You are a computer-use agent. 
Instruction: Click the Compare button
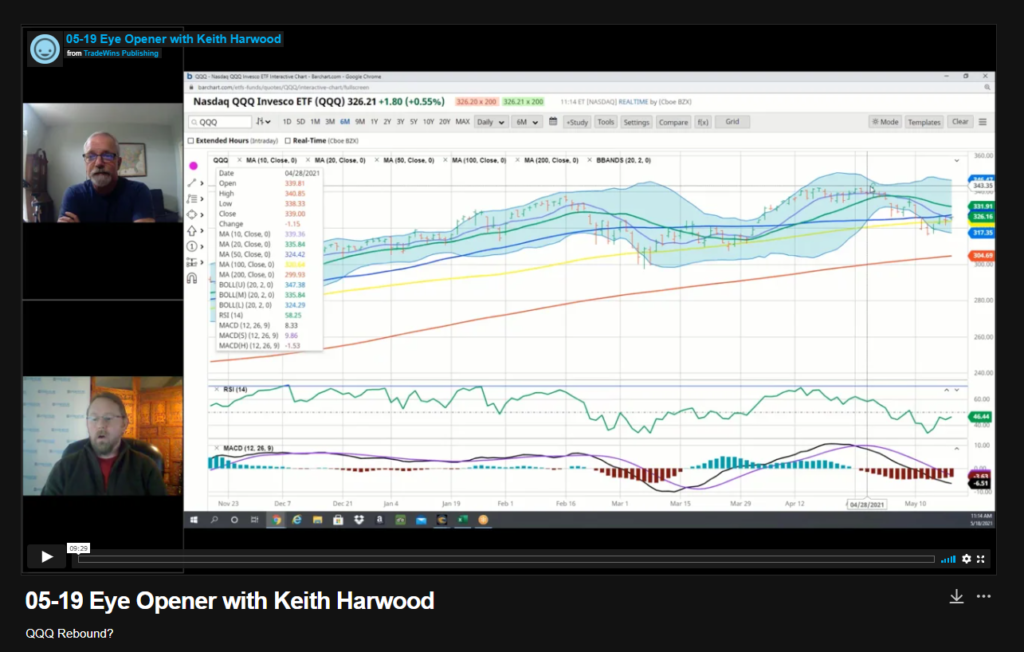point(673,122)
